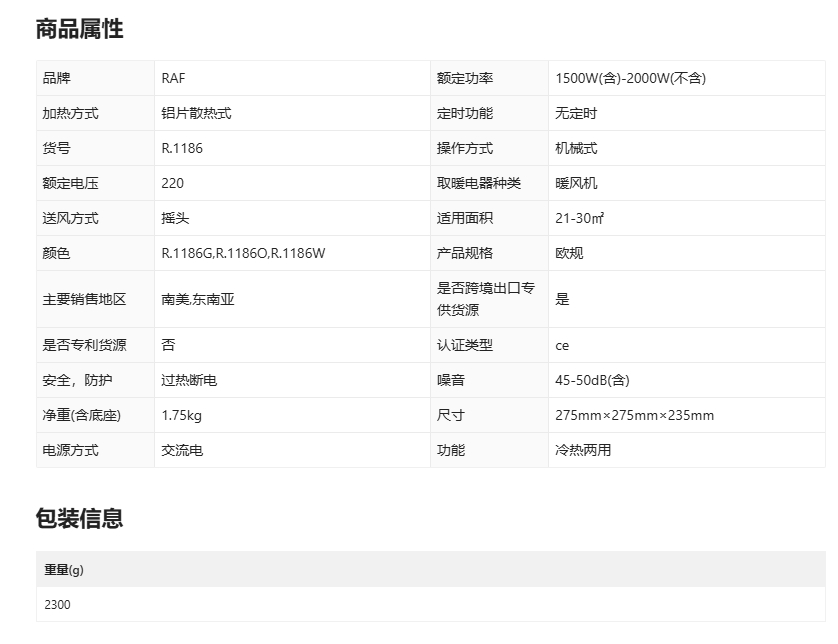Select the package weight value 2300
This screenshot has height=644, width=838.
point(57,604)
